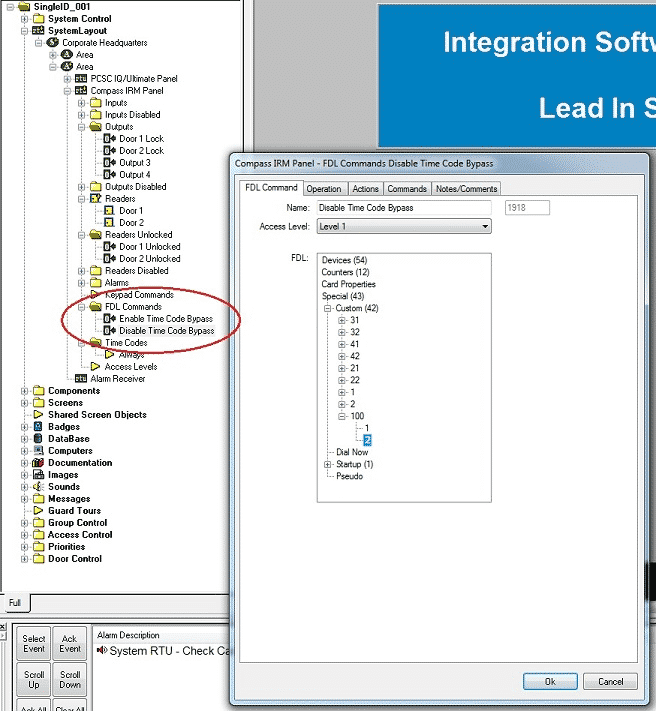Switch to the Commands tab

click(x=407, y=189)
